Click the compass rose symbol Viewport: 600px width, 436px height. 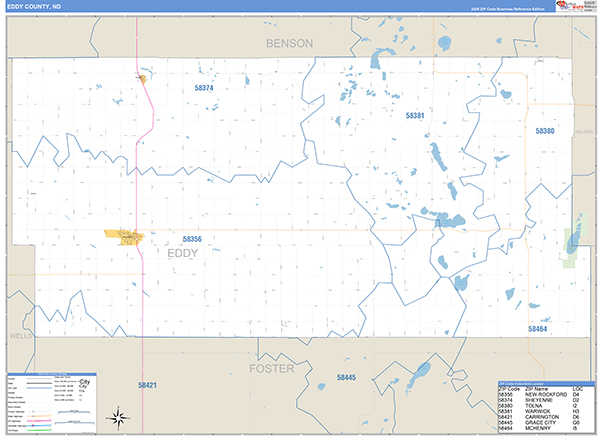click(119, 418)
